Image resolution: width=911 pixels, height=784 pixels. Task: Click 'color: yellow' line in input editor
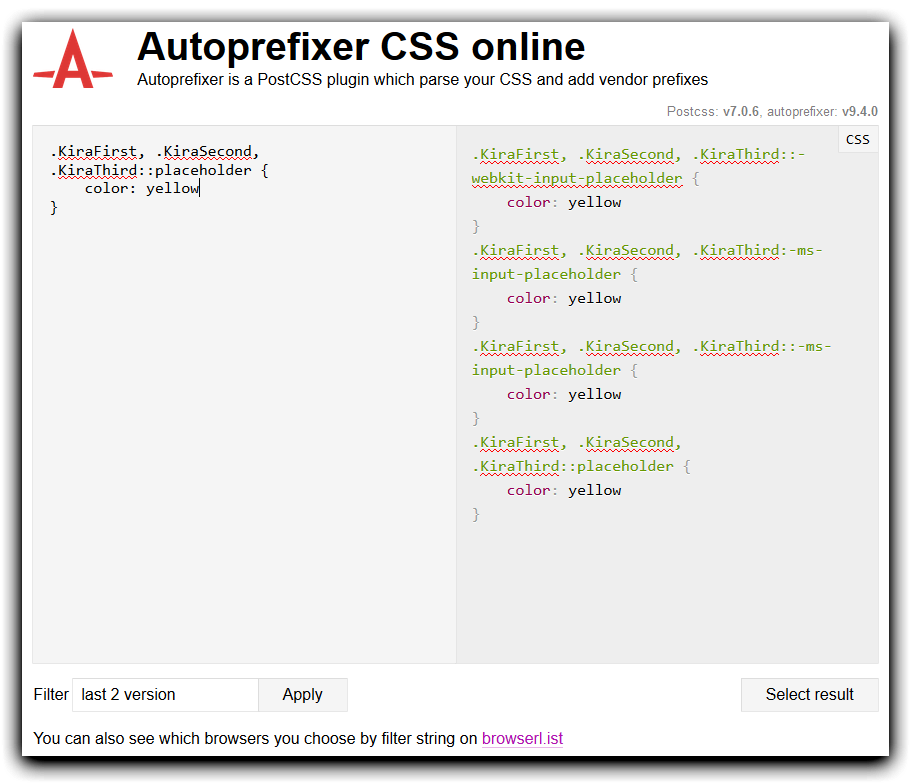(x=142, y=188)
